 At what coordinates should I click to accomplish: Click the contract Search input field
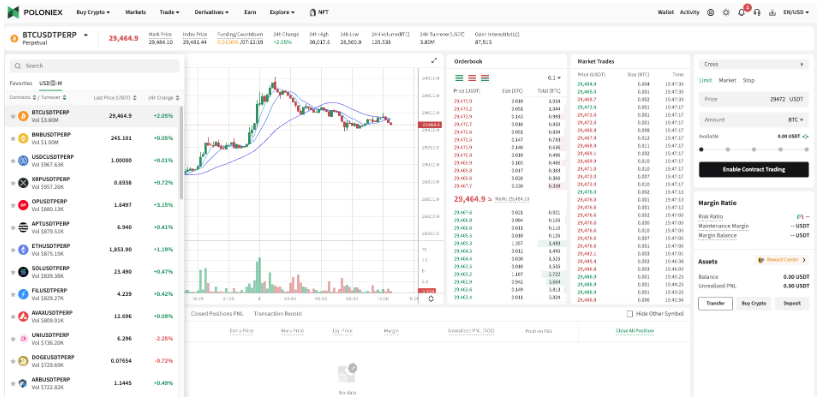click(x=95, y=66)
